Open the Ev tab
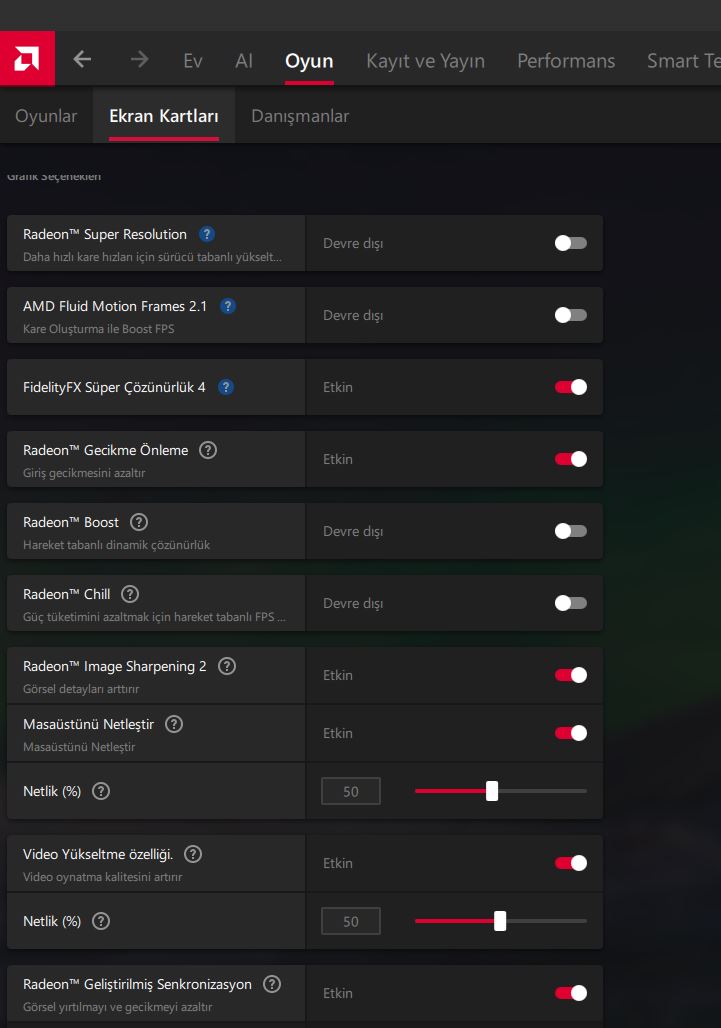The width and height of the screenshot is (721, 1028). pyautogui.click(x=193, y=61)
